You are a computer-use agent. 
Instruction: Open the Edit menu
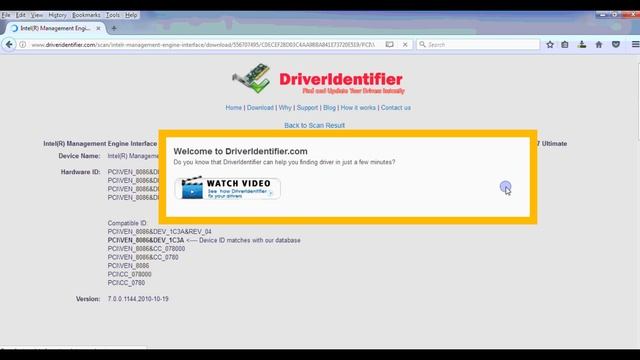[20, 15]
